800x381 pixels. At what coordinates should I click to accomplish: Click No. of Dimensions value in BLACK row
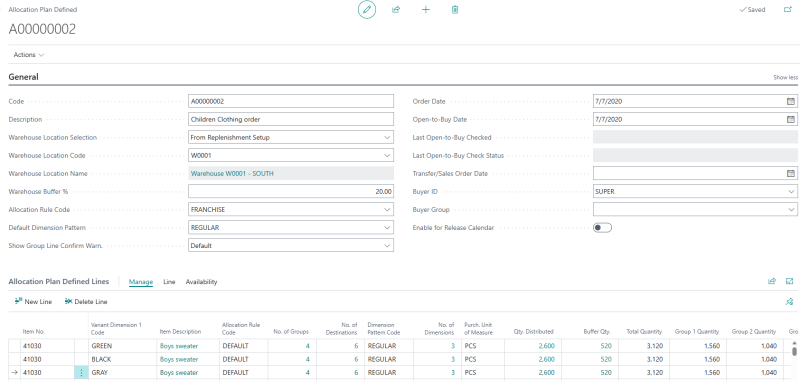(453, 359)
